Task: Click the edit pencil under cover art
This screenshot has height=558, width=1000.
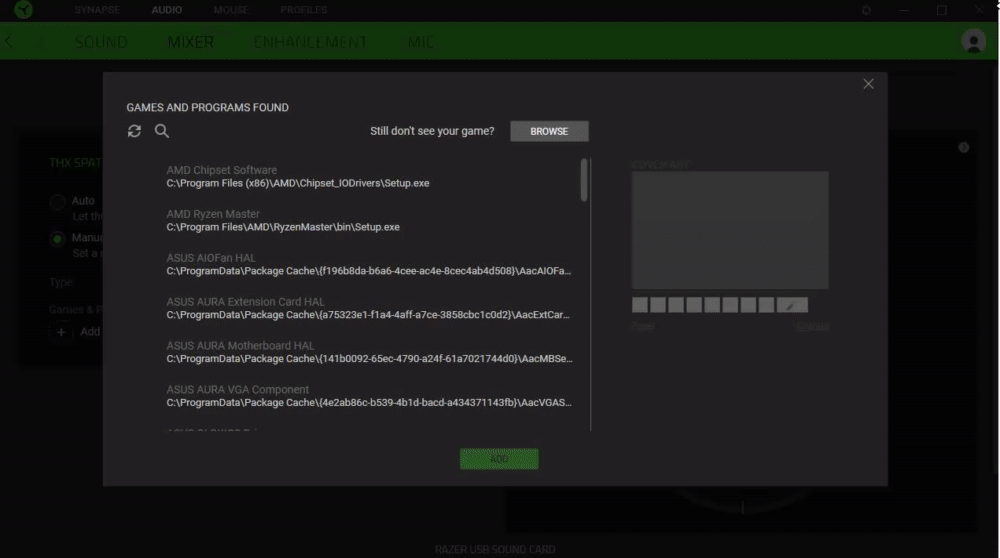Action: [791, 305]
